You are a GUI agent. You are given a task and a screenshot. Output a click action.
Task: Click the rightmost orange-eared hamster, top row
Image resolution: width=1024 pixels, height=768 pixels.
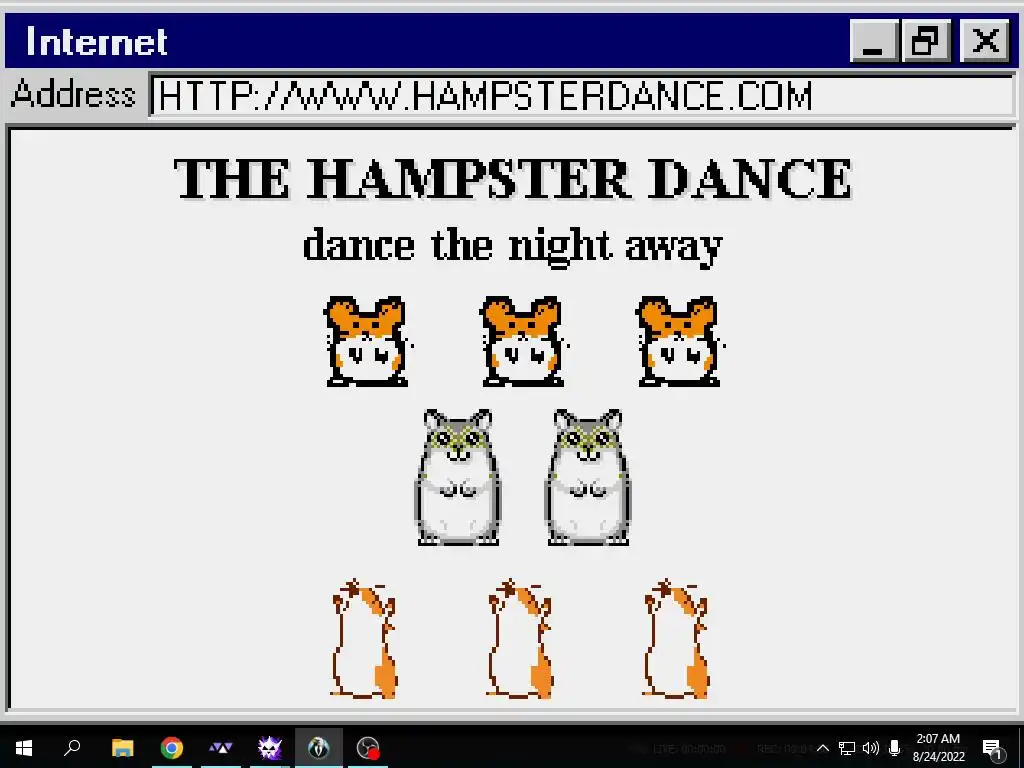(680, 342)
